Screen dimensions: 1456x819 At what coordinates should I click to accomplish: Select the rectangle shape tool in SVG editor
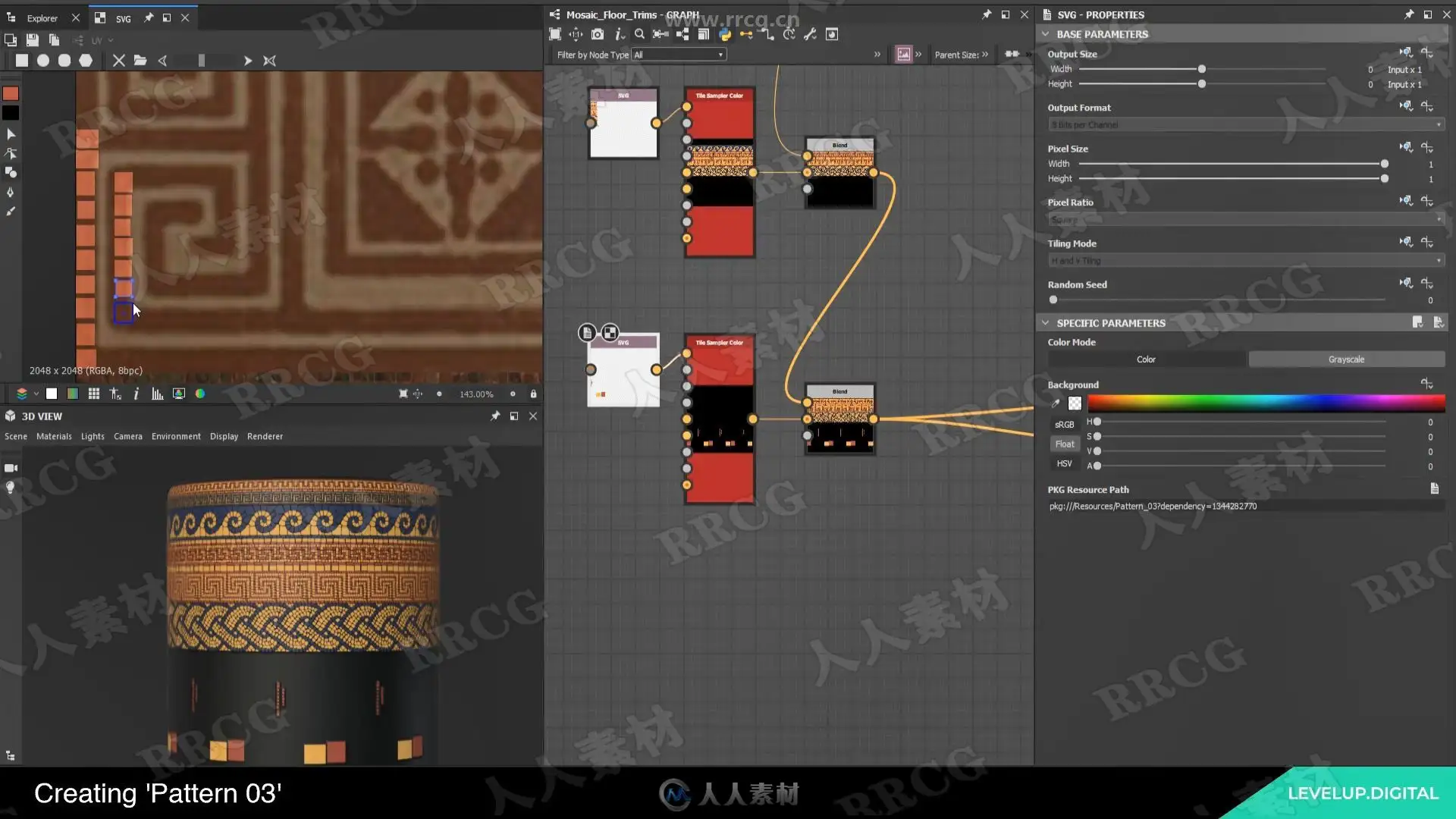(21, 60)
